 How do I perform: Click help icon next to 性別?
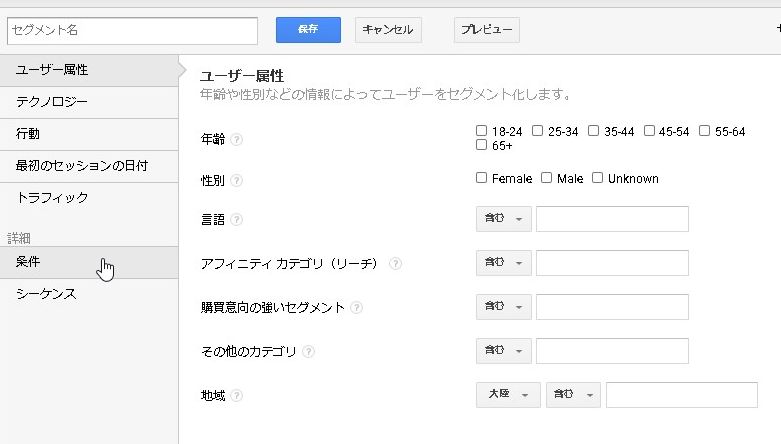tap(236, 181)
